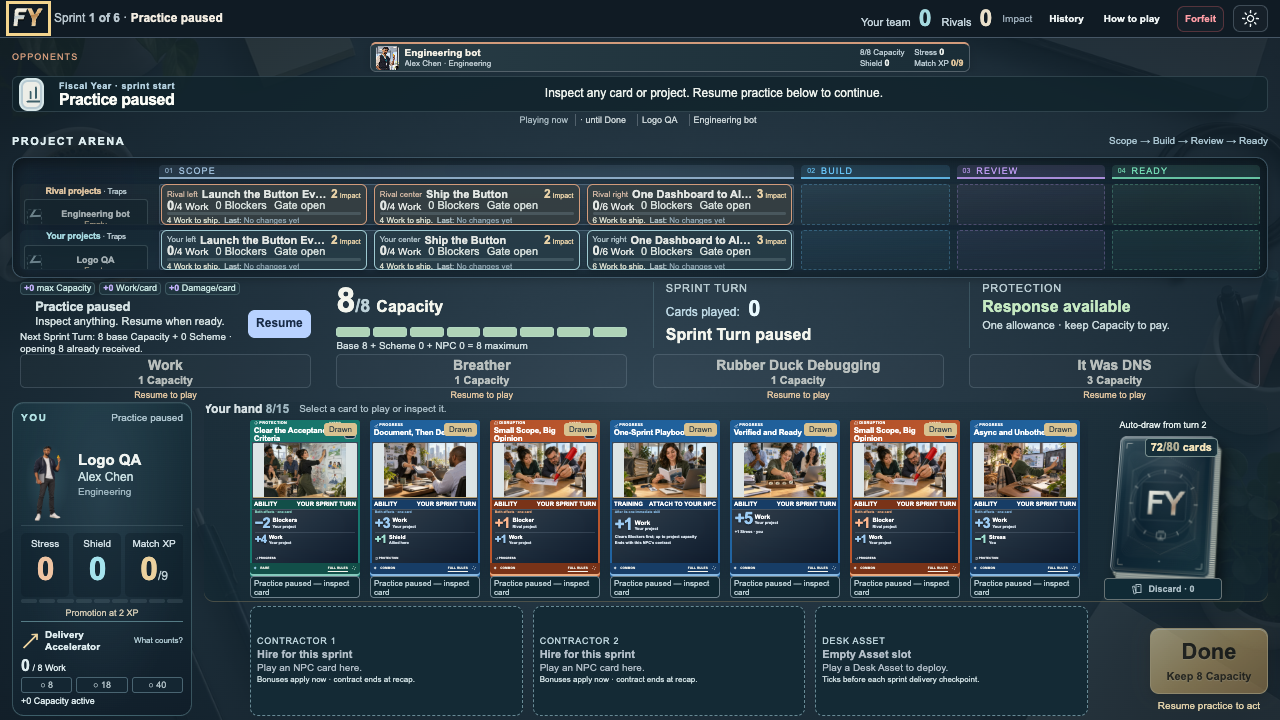Resume the paused practice
Image resolution: width=1280 pixels, height=720 pixels.
(x=279, y=323)
